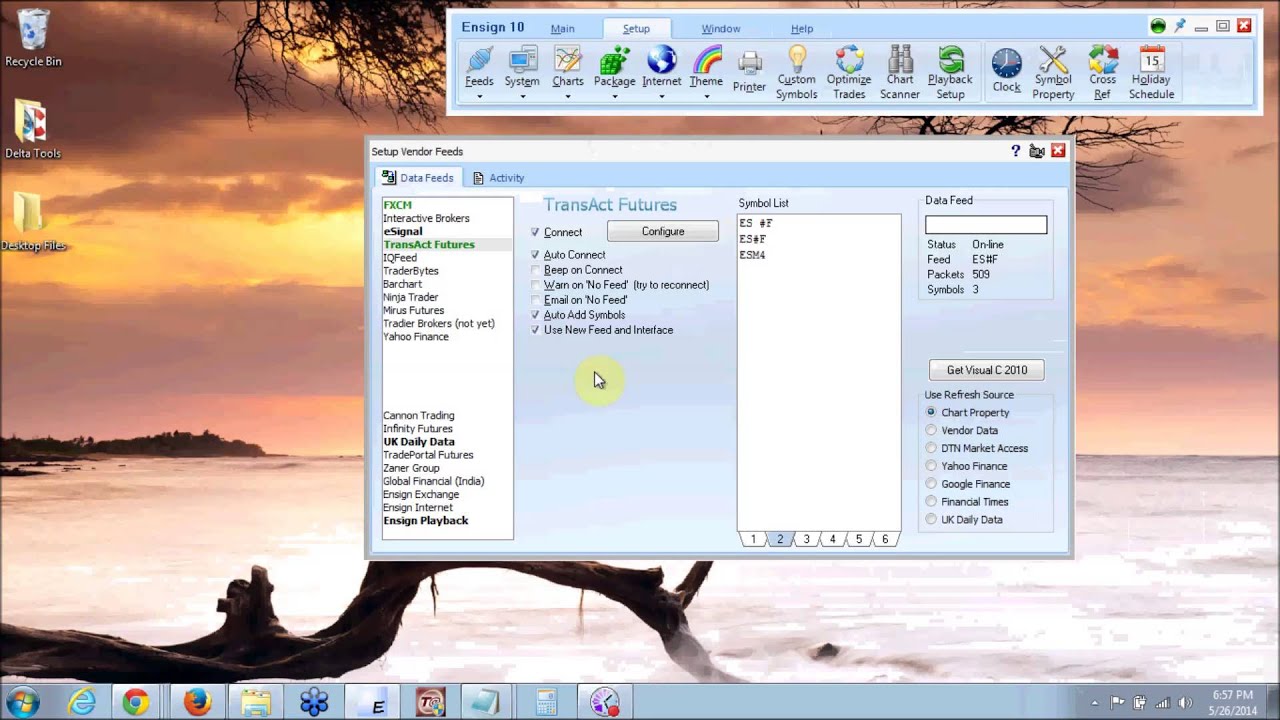
Task: Open the Holiday Schedule calendar icon
Action: click(x=1151, y=58)
